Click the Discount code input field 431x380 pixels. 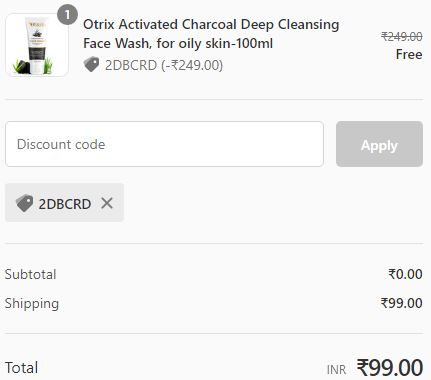(164, 144)
